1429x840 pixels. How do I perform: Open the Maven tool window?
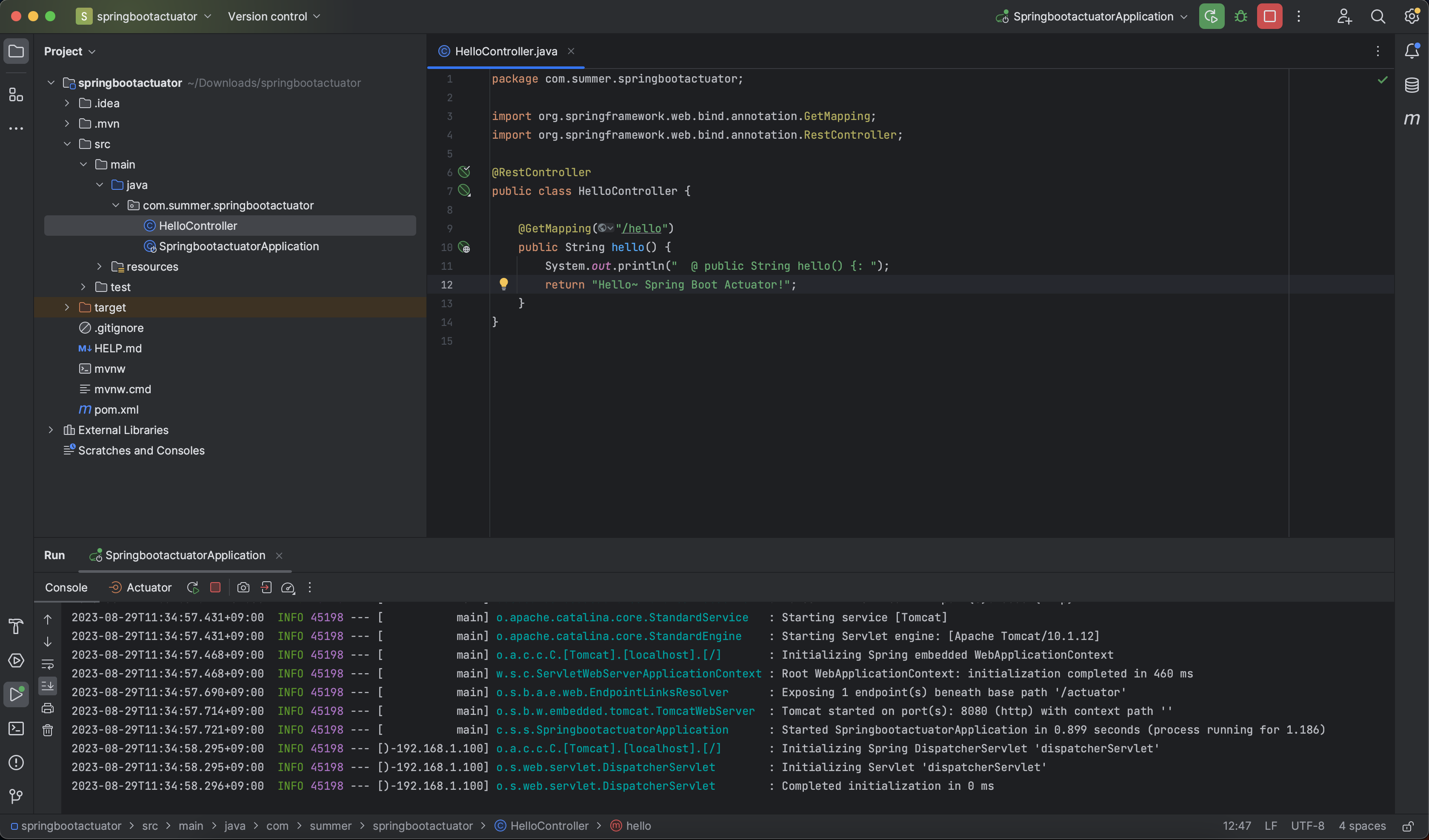pyautogui.click(x=1412, y=119)
